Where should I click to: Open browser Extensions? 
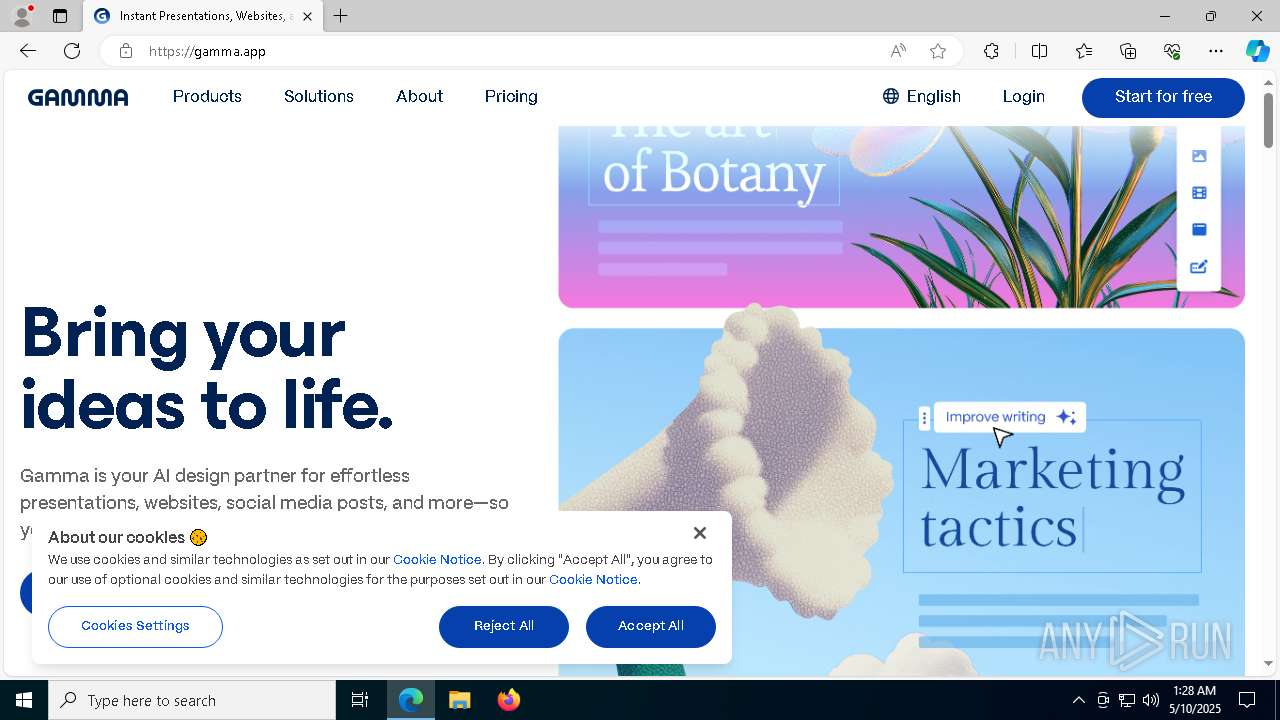pos(991,51)
